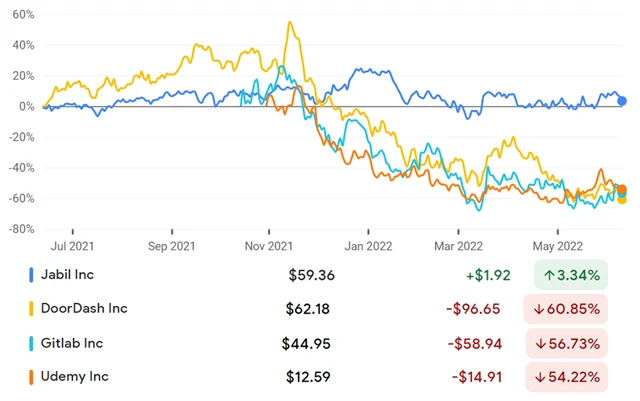Click the yellow DoorDash endpoint dot on the chart

pyautogui.click(x=622, y=199)
